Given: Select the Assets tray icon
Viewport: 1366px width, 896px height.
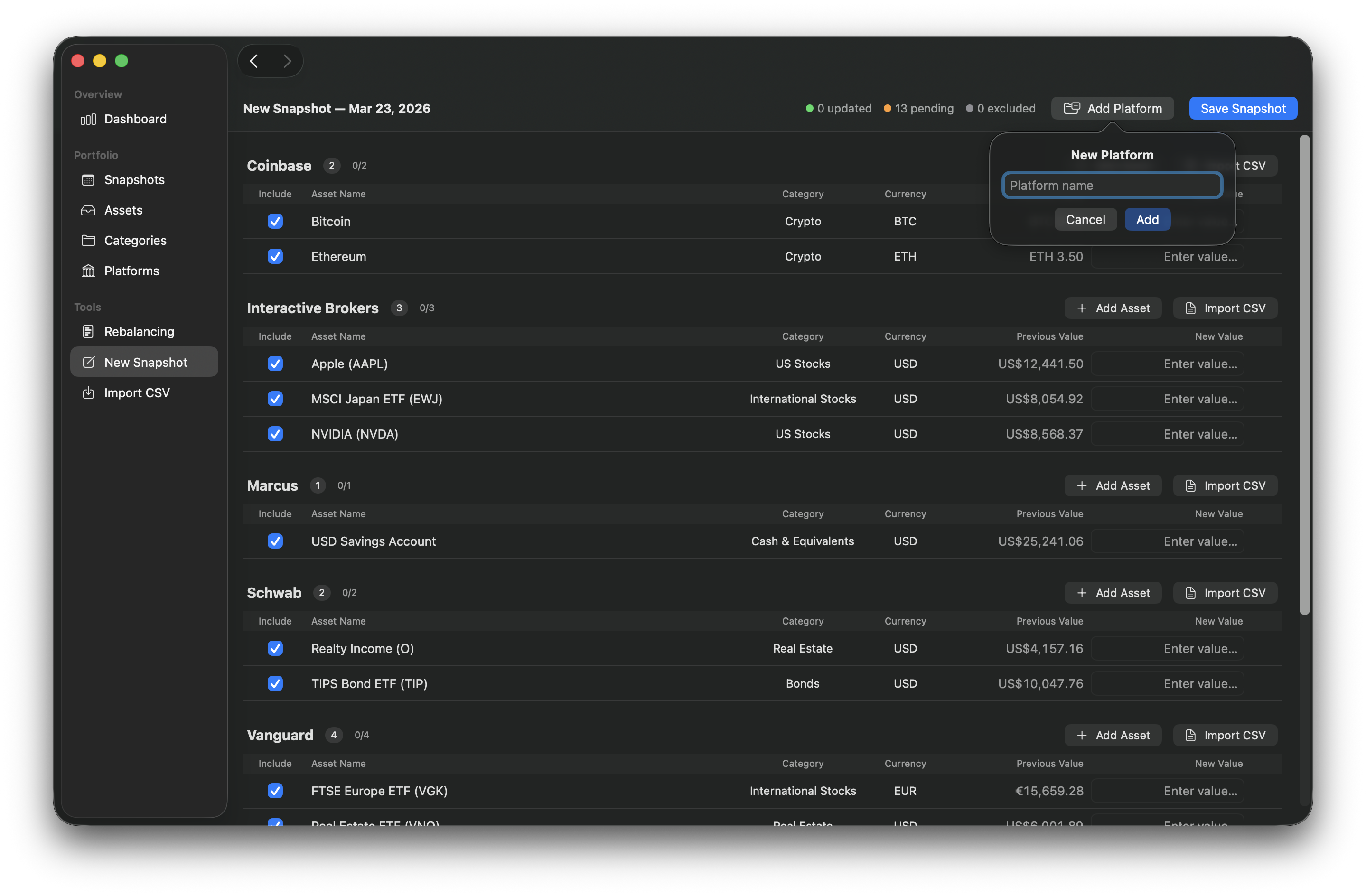Looking at the screenshot, I should click(x=88, y=211).
